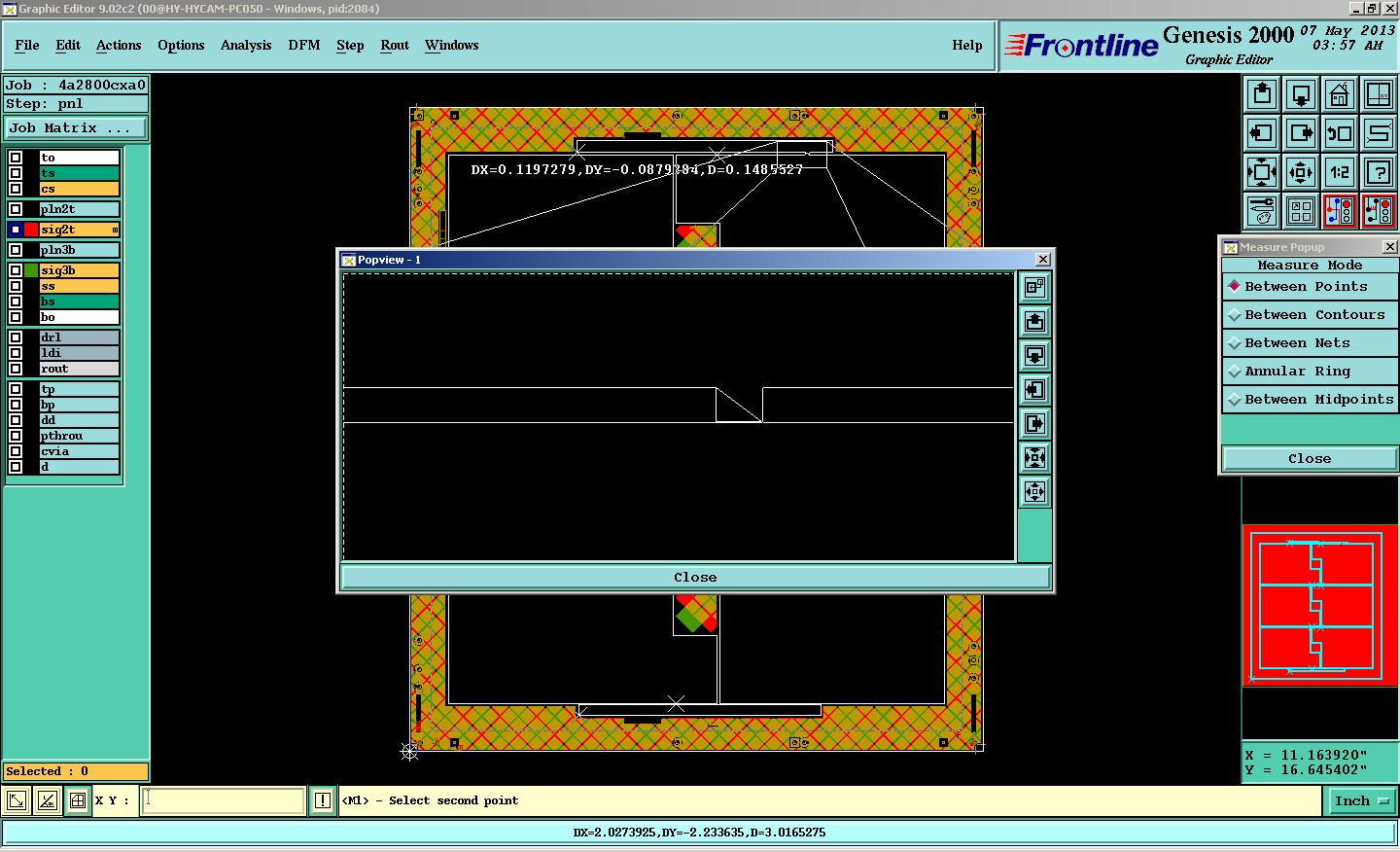Open the Options menu

coord(181,46)
